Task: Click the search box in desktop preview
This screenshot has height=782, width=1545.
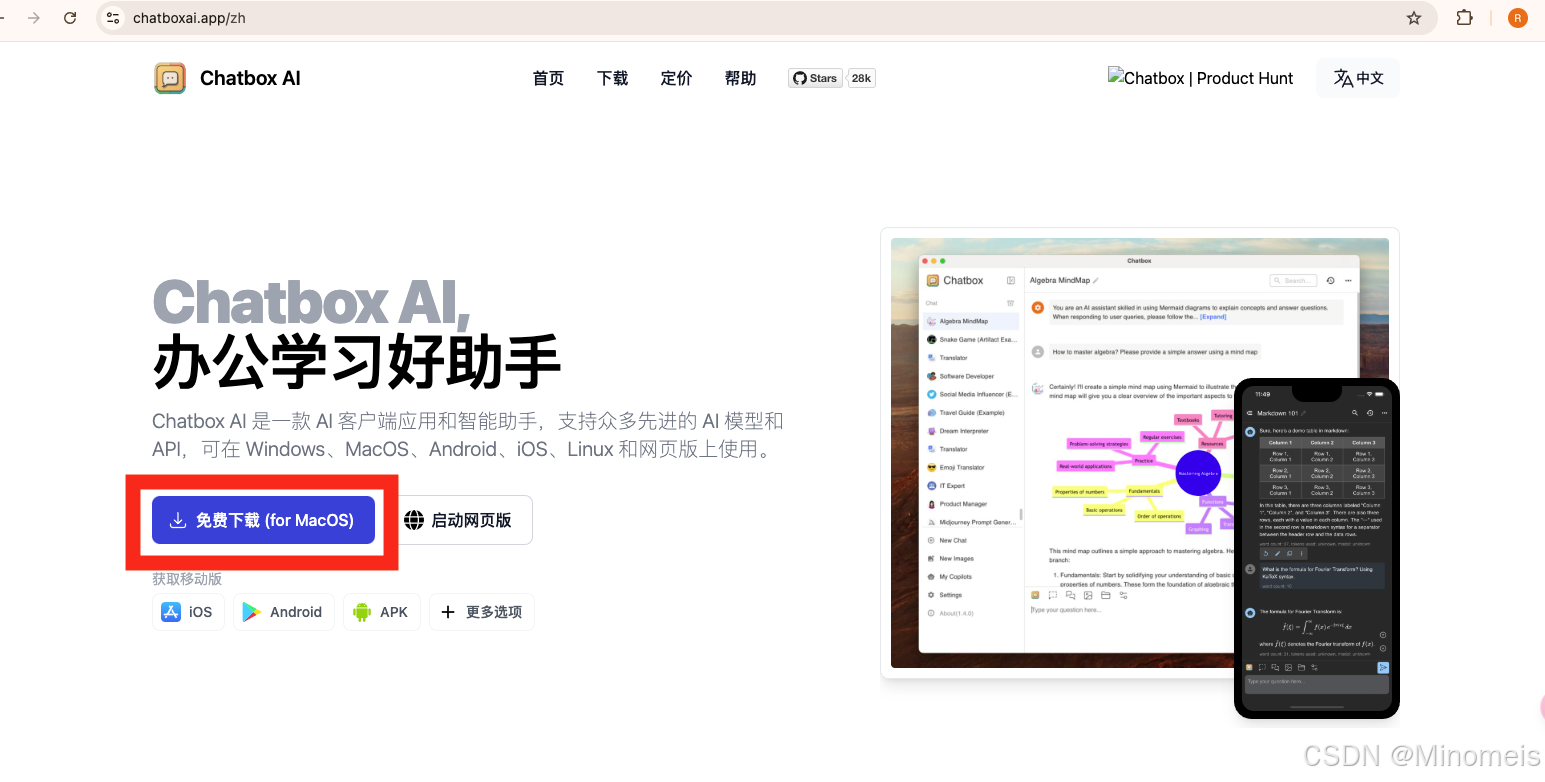Action: pos(1293,281)
